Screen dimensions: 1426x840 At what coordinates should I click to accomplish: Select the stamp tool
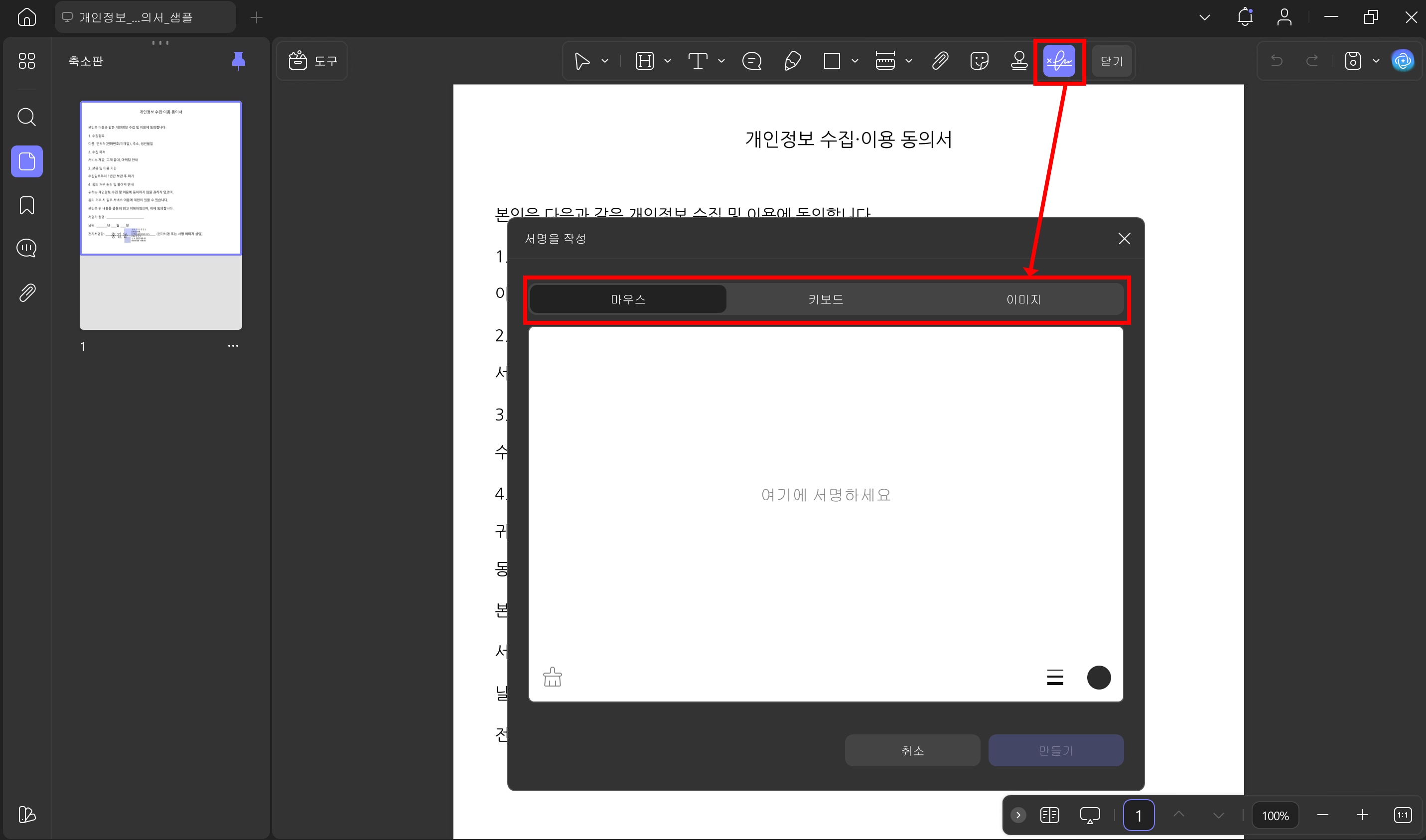[x=1019, y=61]
